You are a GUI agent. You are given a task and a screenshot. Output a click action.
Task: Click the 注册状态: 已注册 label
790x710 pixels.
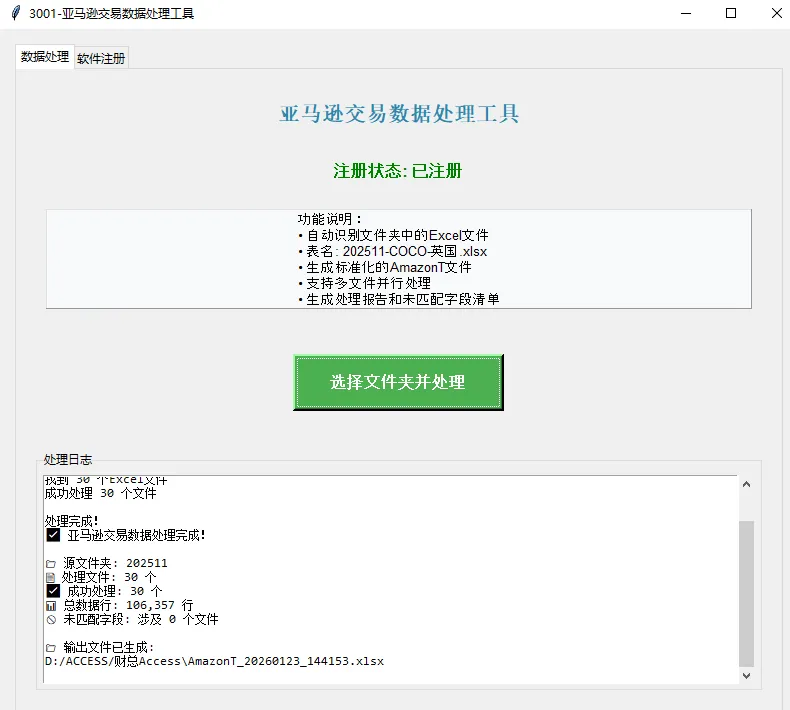click(x=398, y=171)
